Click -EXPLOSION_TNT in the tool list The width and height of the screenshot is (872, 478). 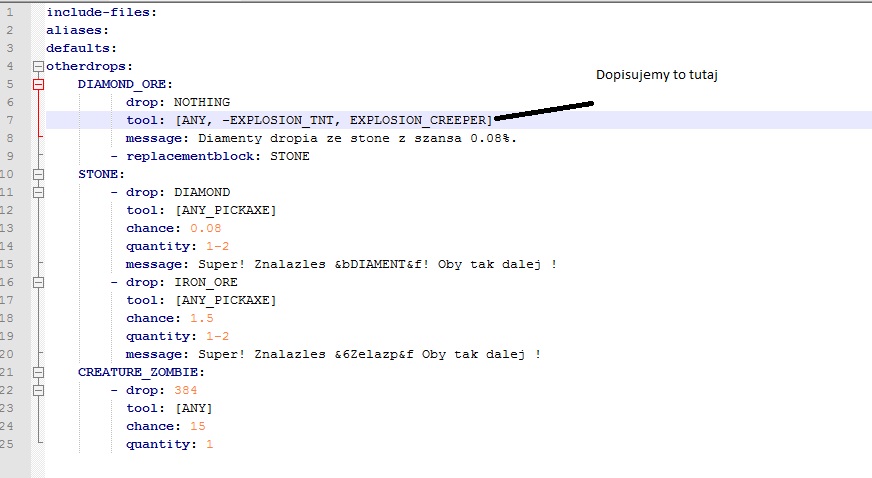click(x=278, y=120)
